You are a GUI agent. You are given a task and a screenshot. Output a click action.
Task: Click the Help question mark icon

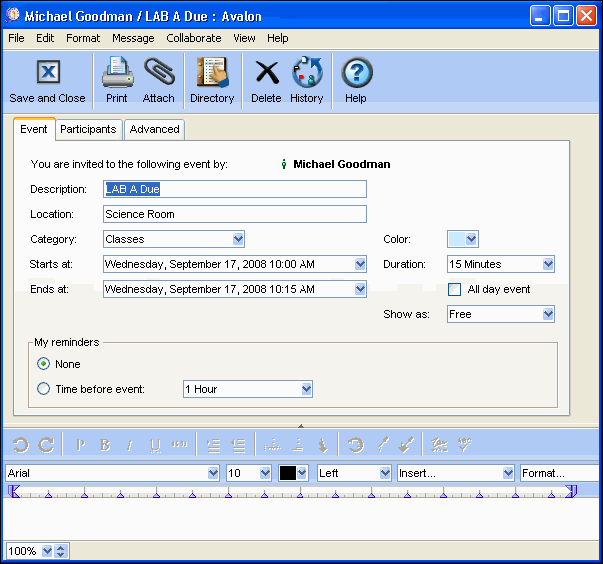(x=356, y=73)
